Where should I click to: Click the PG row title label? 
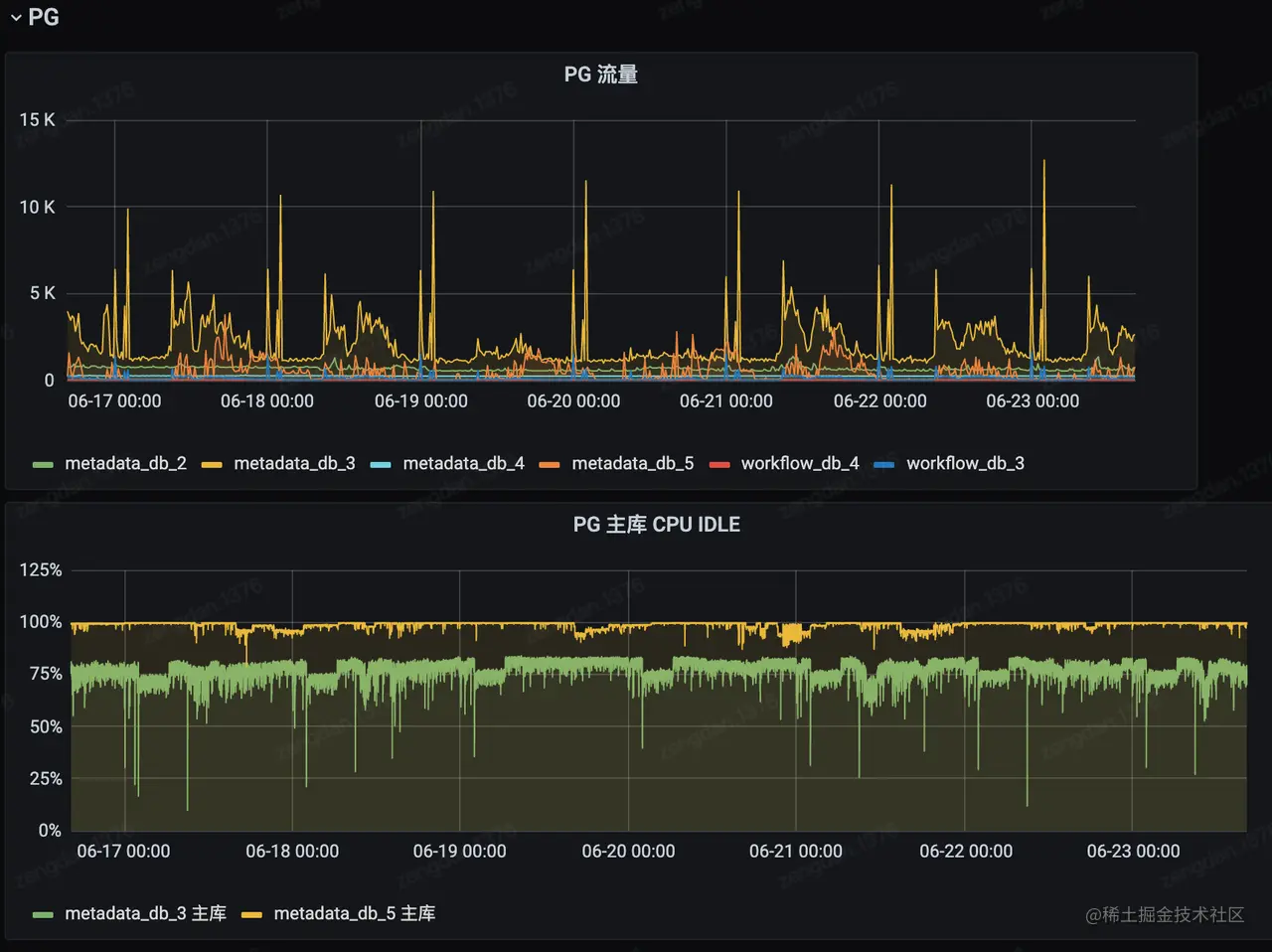(x=44, y=17)
